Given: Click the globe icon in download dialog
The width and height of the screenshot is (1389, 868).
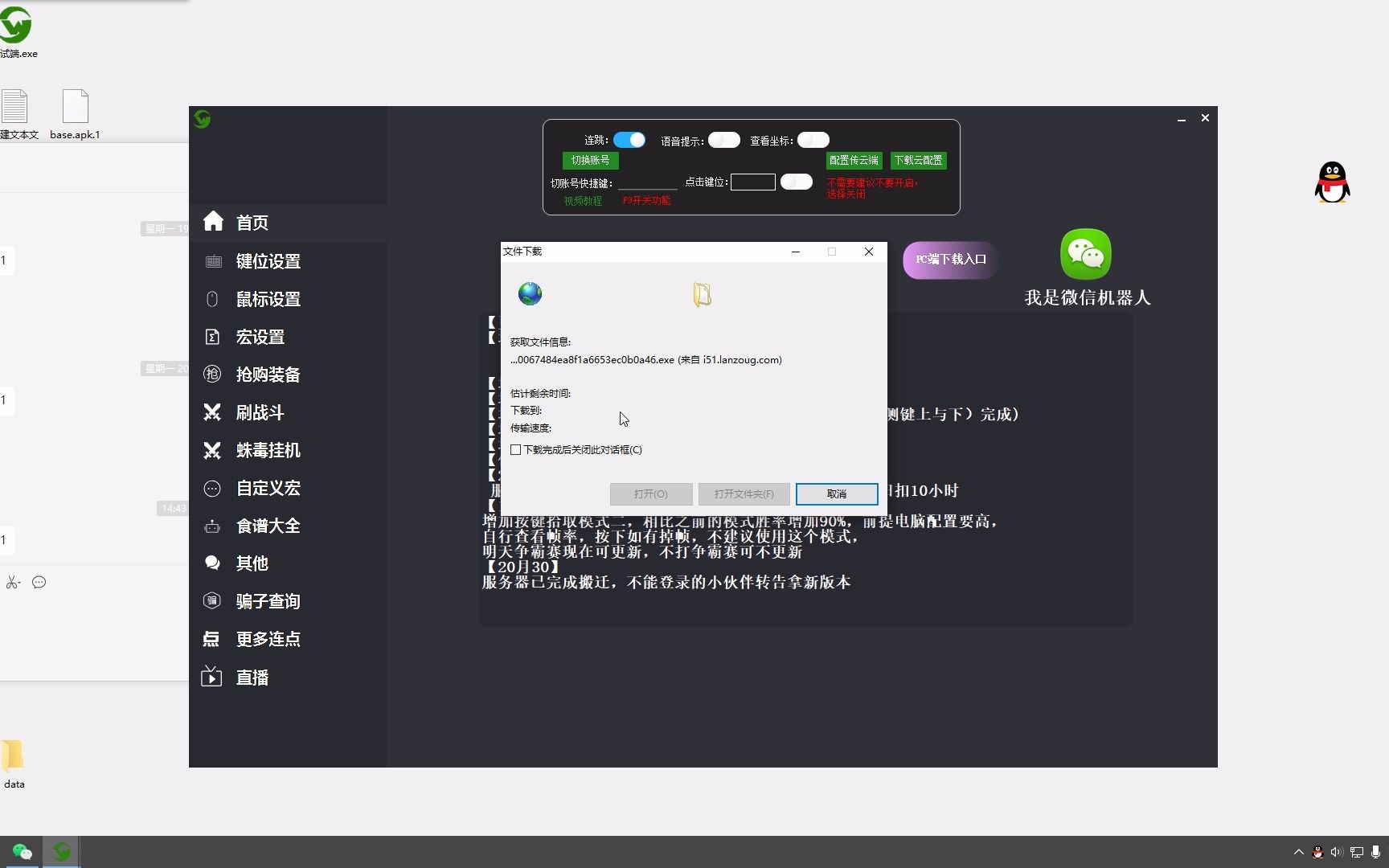Looking at the screenshot, I should point(530,293).
